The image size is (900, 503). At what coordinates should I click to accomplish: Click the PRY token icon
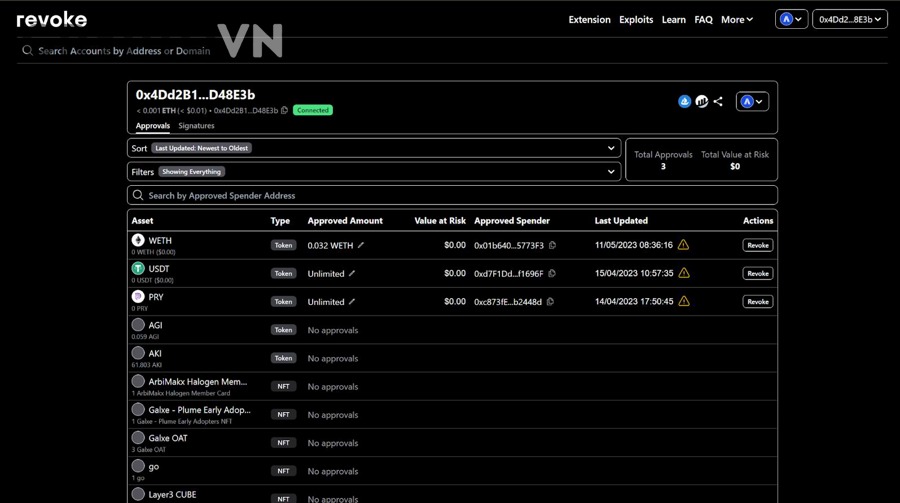coord(138,296)
